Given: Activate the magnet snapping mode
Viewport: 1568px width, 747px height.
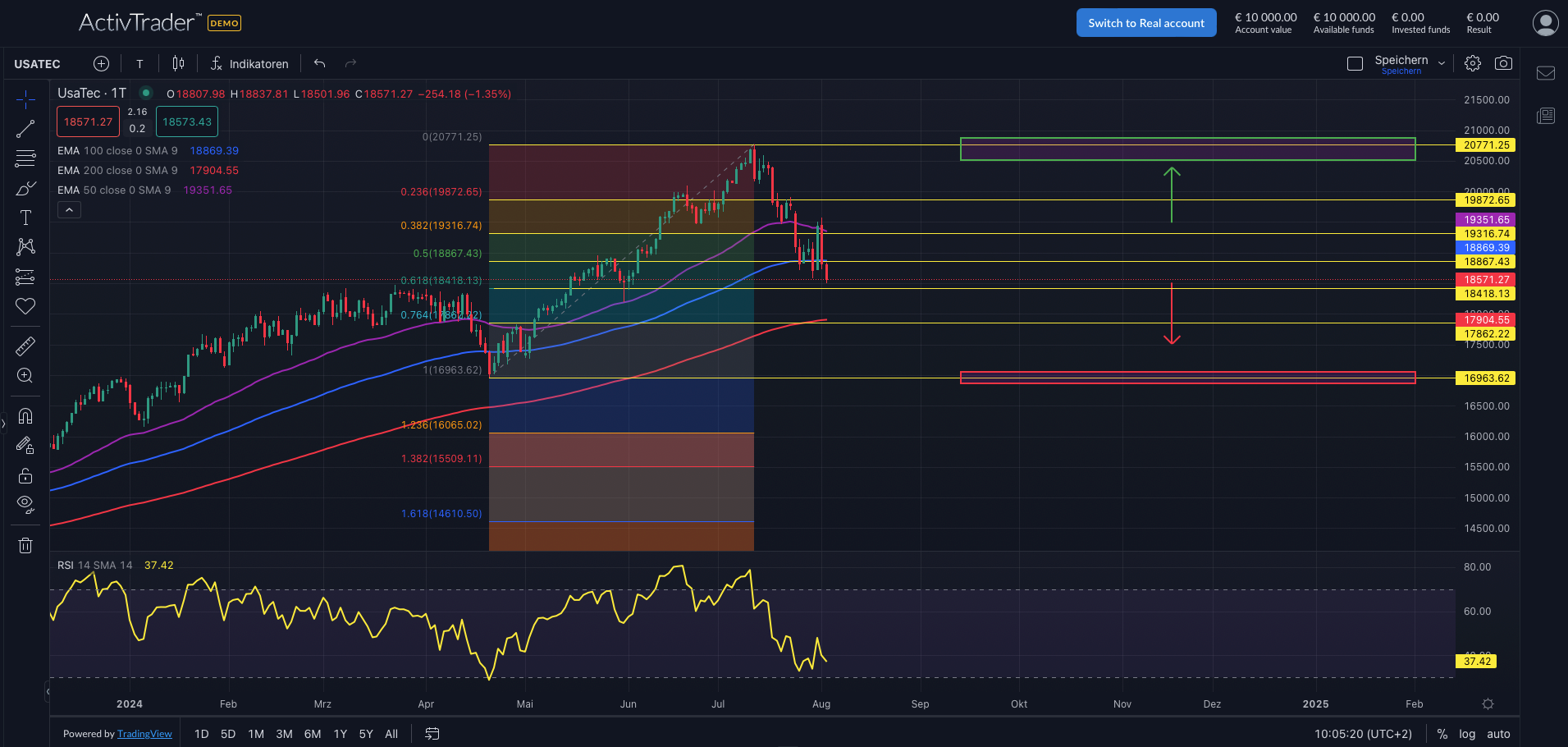Looking at the screenshot, I should 25,416.
